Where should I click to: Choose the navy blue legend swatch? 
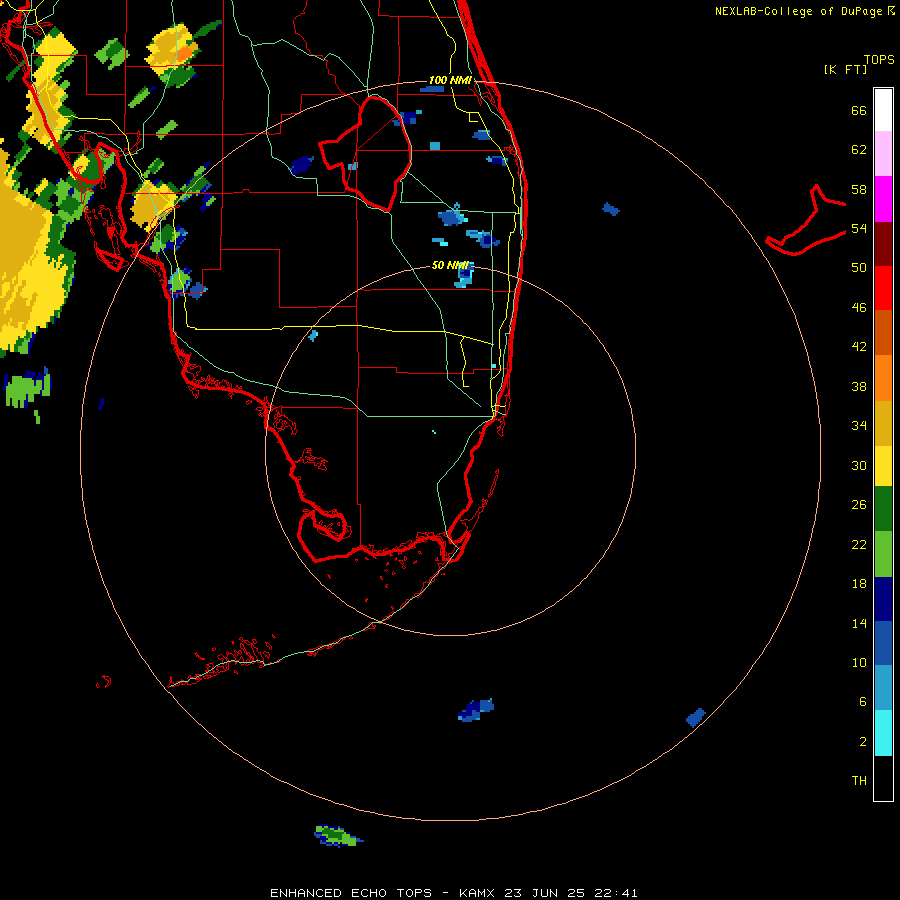[883, 599]
